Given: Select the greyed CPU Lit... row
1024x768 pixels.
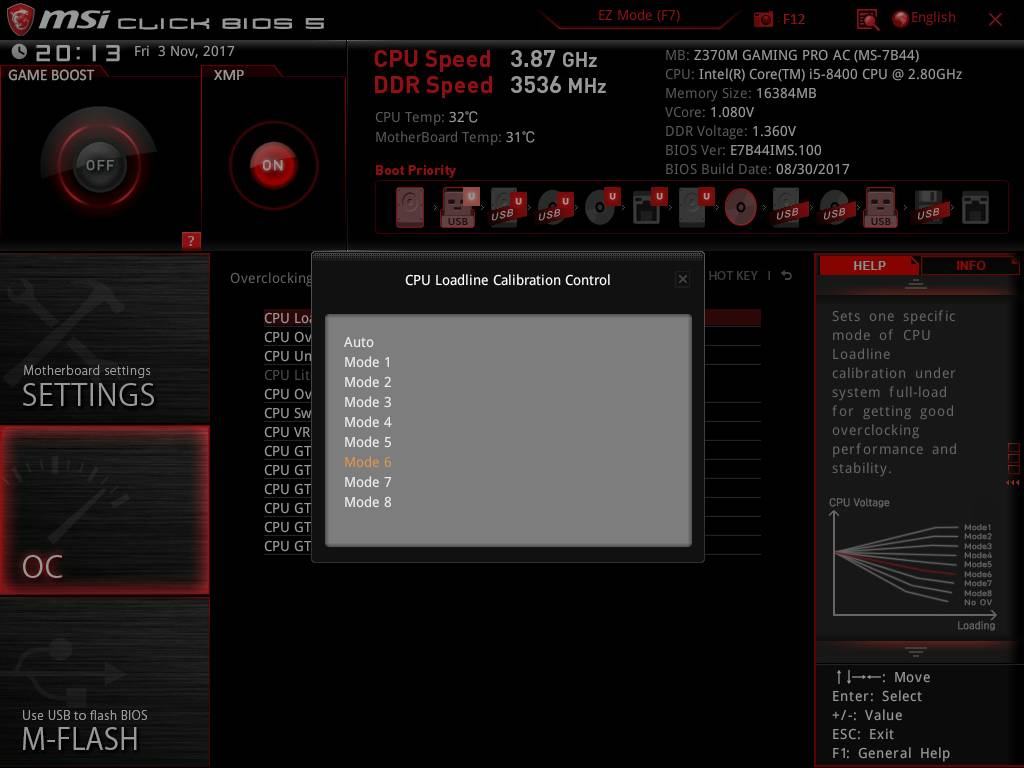Looking at the screenshot, I should [x=287, y=375].
